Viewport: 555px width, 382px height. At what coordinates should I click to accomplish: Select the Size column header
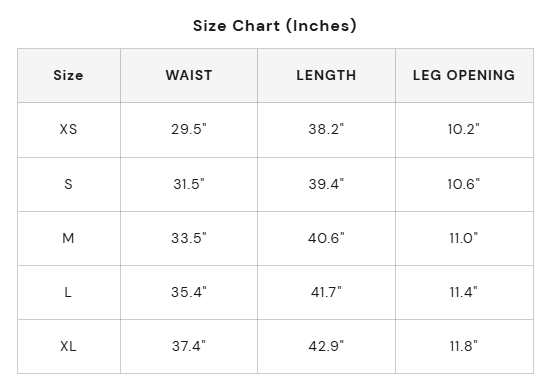coord(68,75)
